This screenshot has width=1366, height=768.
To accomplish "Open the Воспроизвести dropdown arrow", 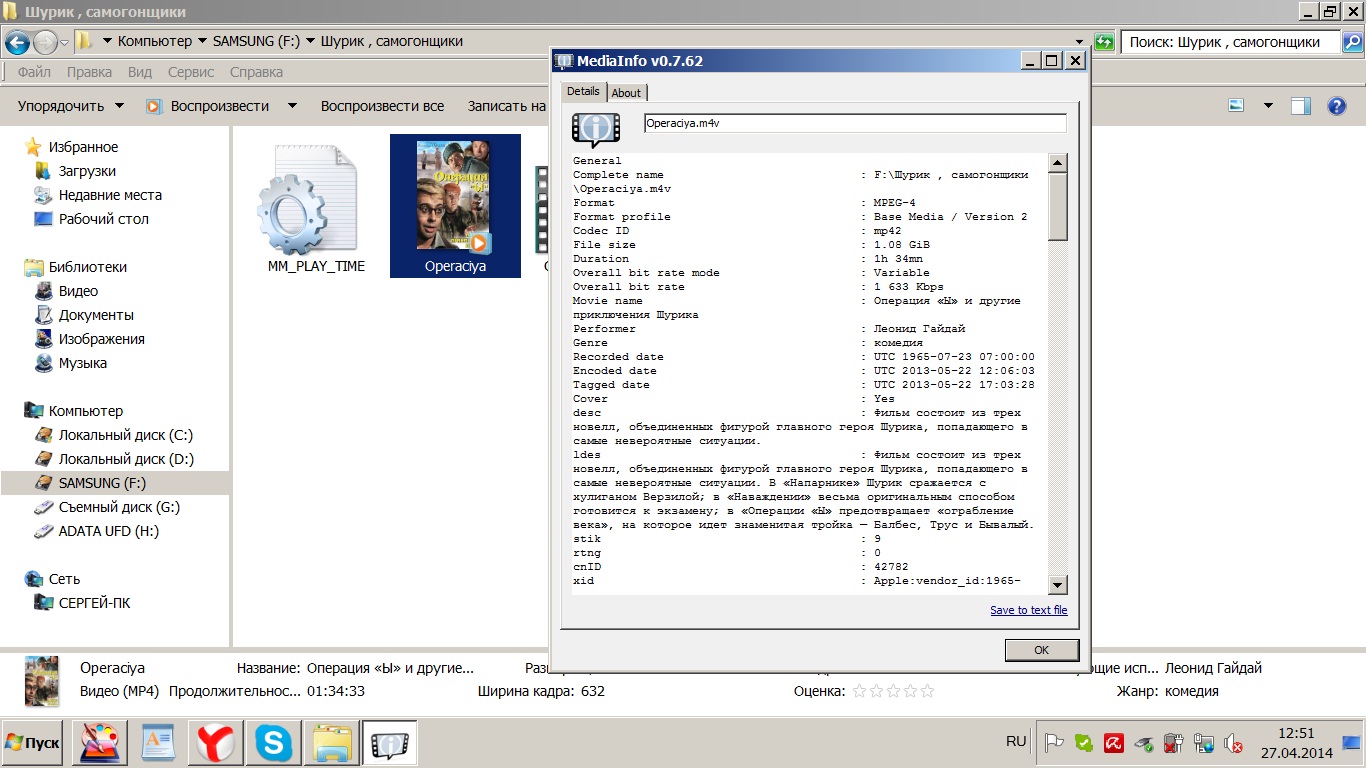I will click(292, 106).
